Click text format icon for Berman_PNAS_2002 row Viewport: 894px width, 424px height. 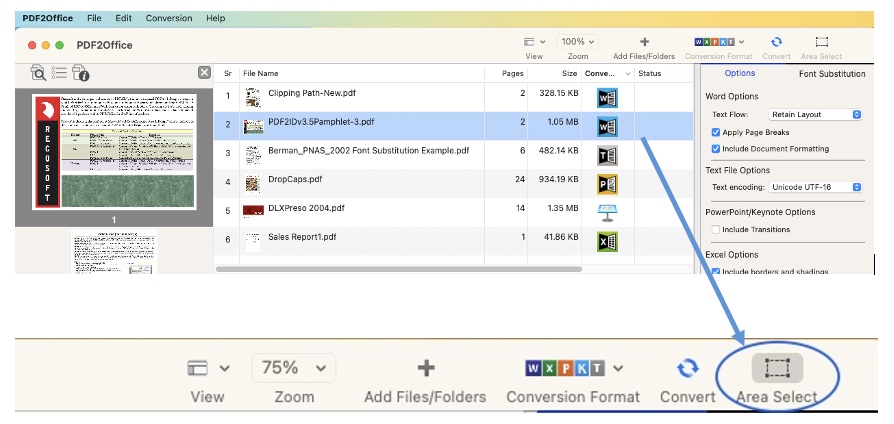click(x=607, y=155)
